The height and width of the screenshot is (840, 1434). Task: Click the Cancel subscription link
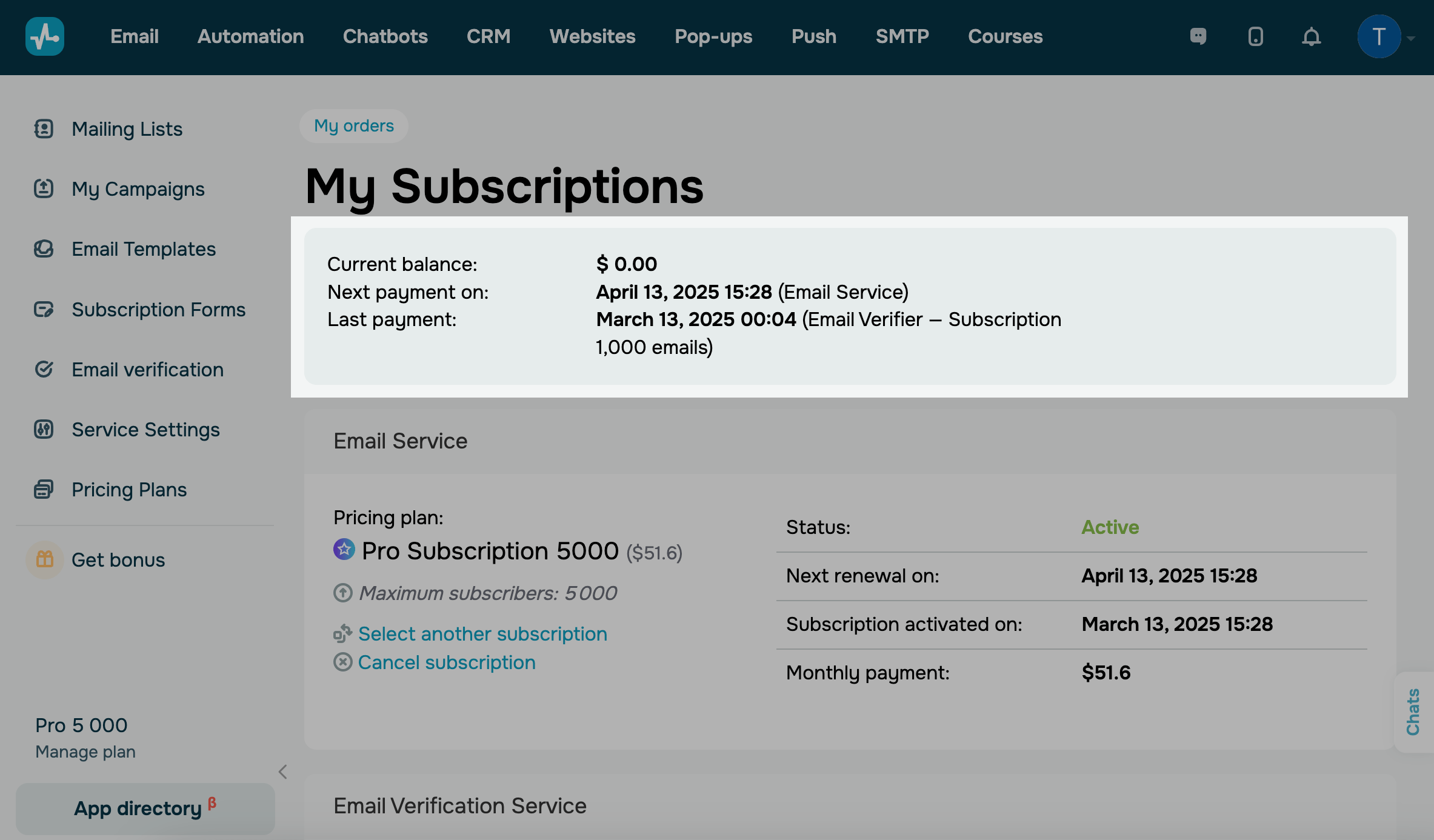[446, 662]
